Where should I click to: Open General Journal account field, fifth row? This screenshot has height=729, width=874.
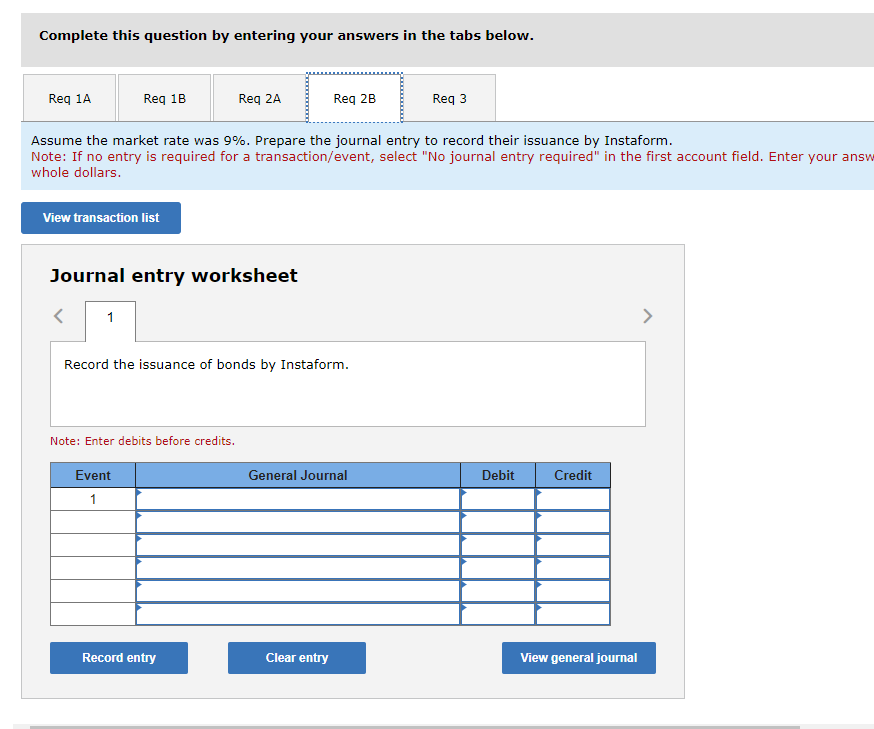(x=298, y=591)
